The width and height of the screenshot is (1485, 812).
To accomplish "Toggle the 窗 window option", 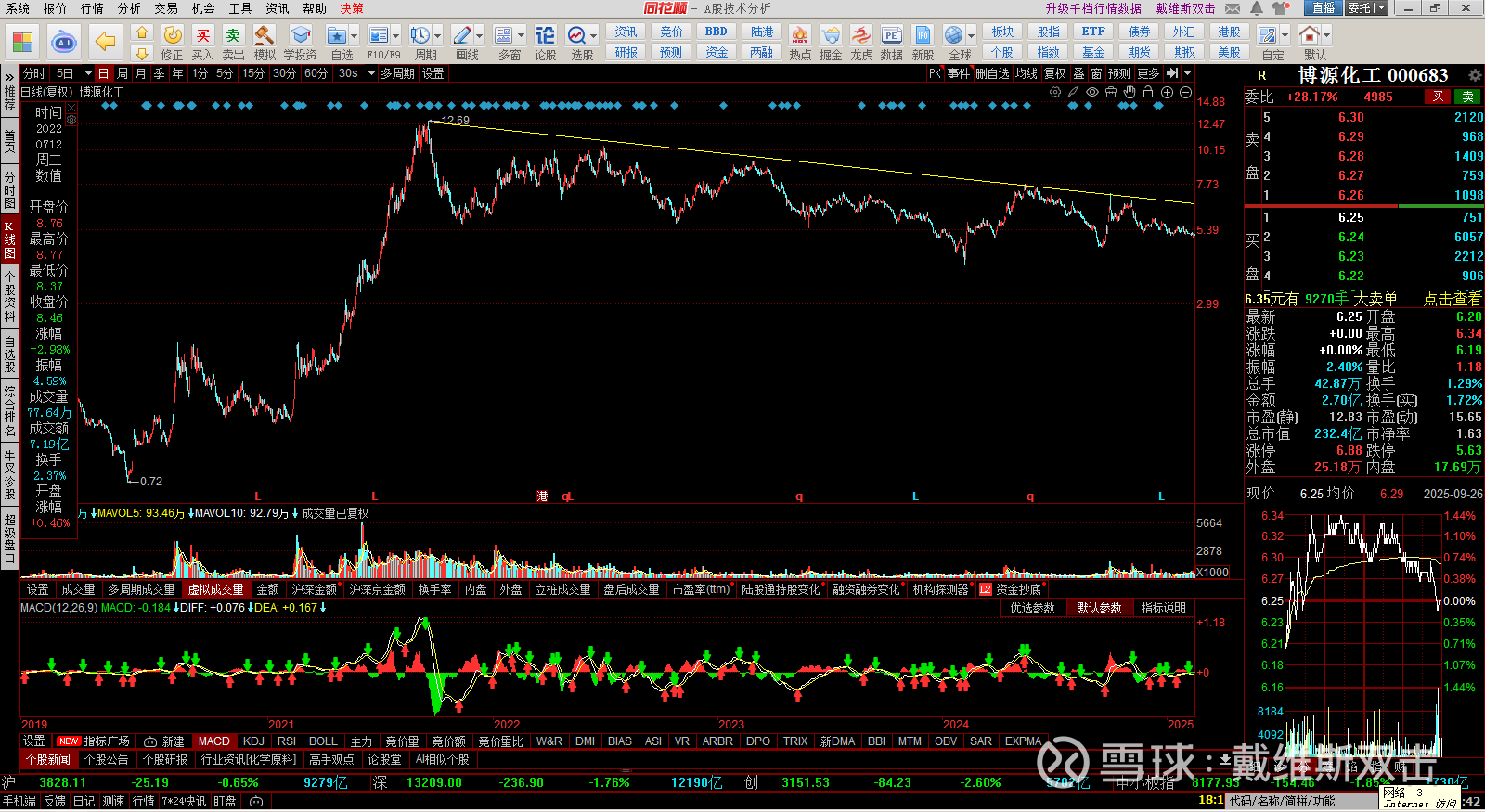I will (1096, 73).
